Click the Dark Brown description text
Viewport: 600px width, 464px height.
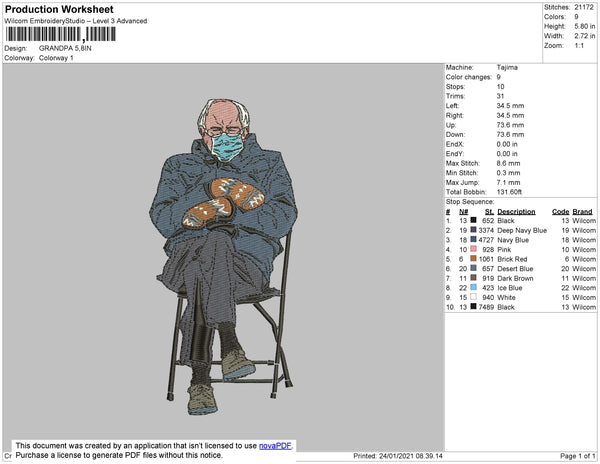(515, 278)
